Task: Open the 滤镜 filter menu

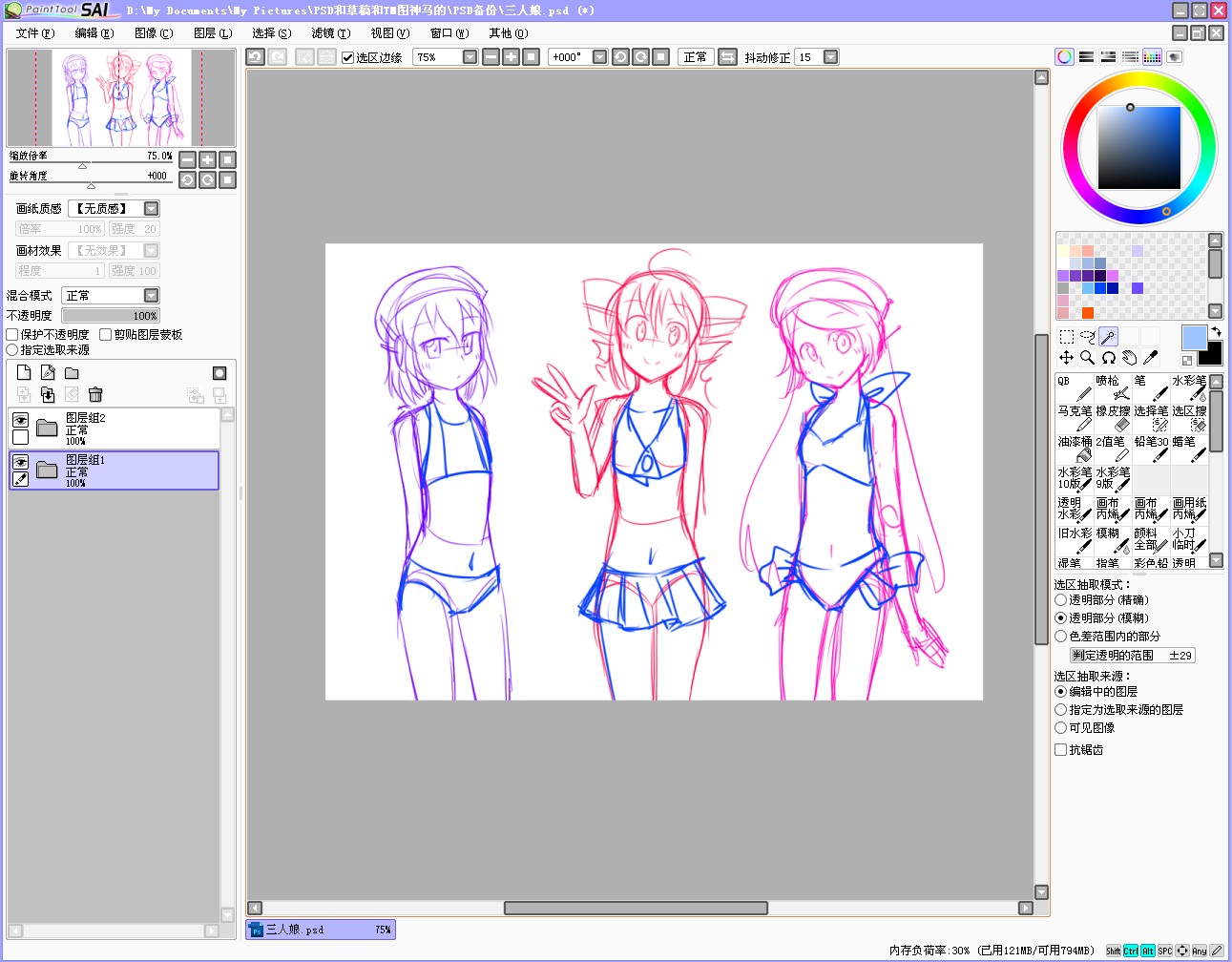Action: (x=330, y=33)
